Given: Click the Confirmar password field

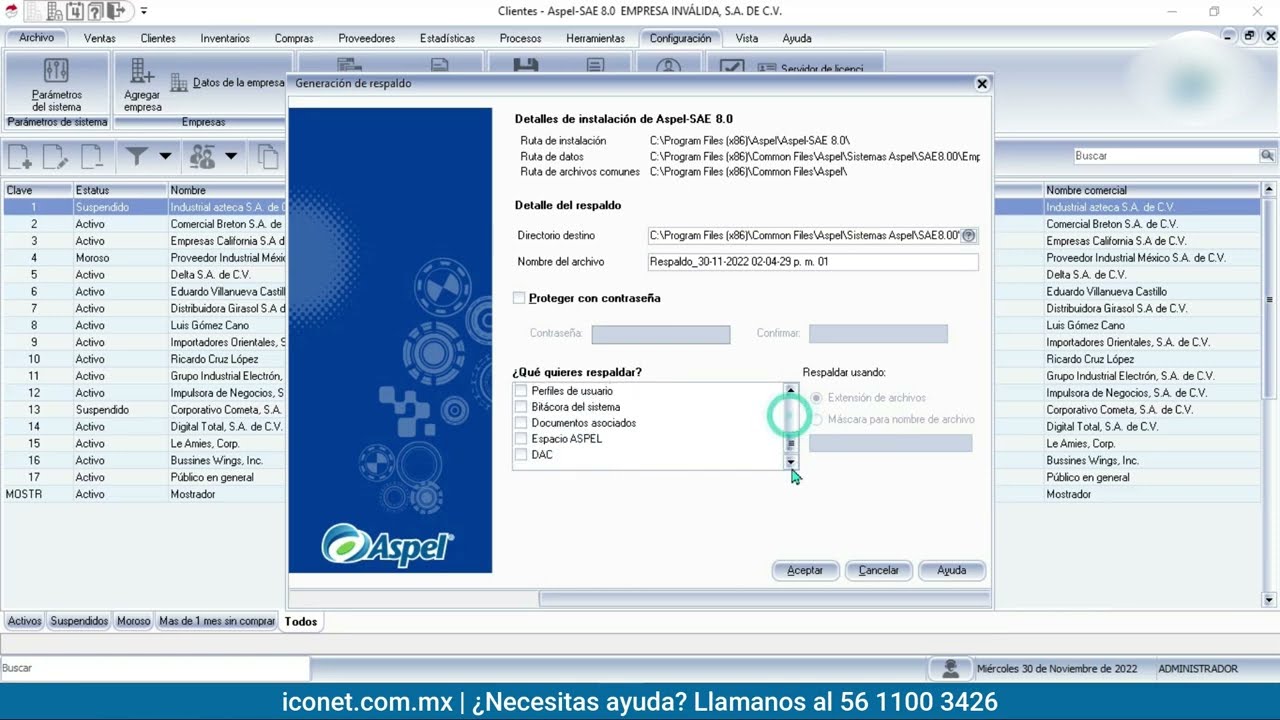Looking at the screenshot, I should pos(878,334).
